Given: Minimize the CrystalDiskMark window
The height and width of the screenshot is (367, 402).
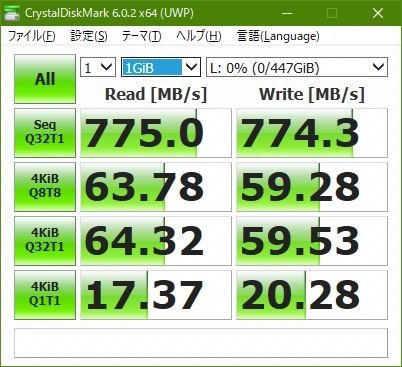Looking at the screenshot, I should click(x=287, y=13).
